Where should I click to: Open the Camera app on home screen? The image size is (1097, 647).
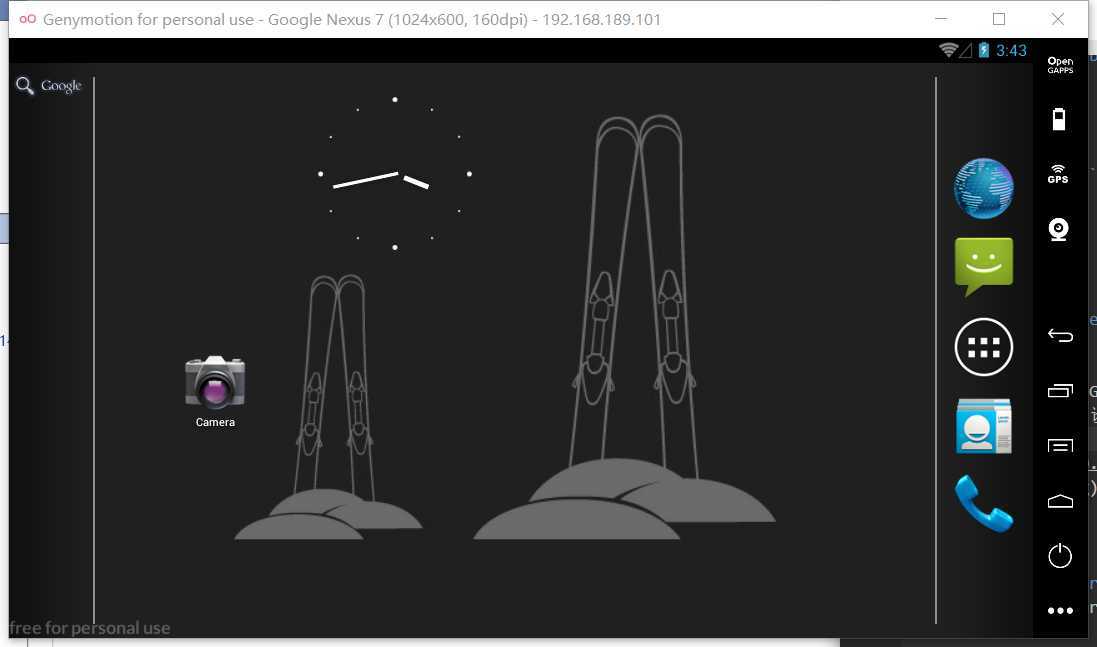[215, 391]
